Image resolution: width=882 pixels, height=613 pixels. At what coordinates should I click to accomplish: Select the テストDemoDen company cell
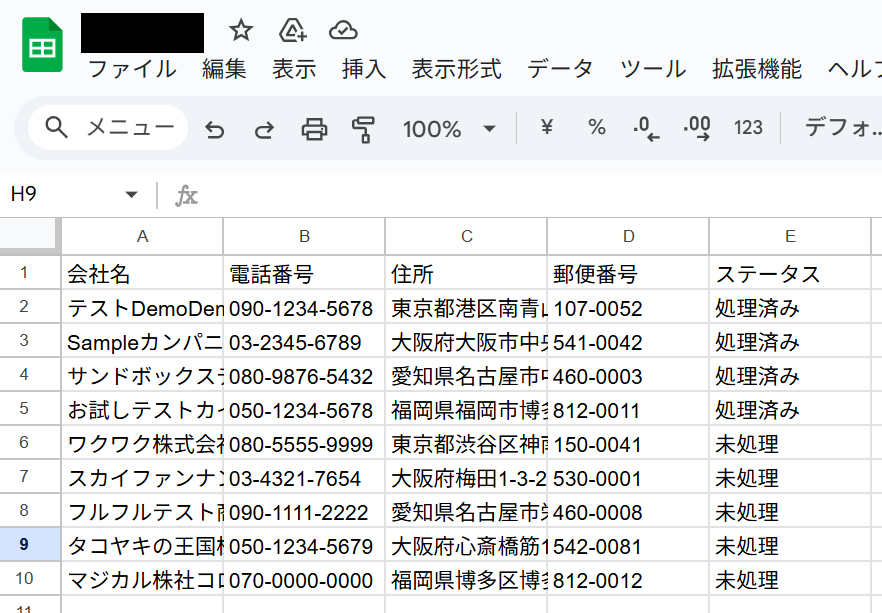142,307
